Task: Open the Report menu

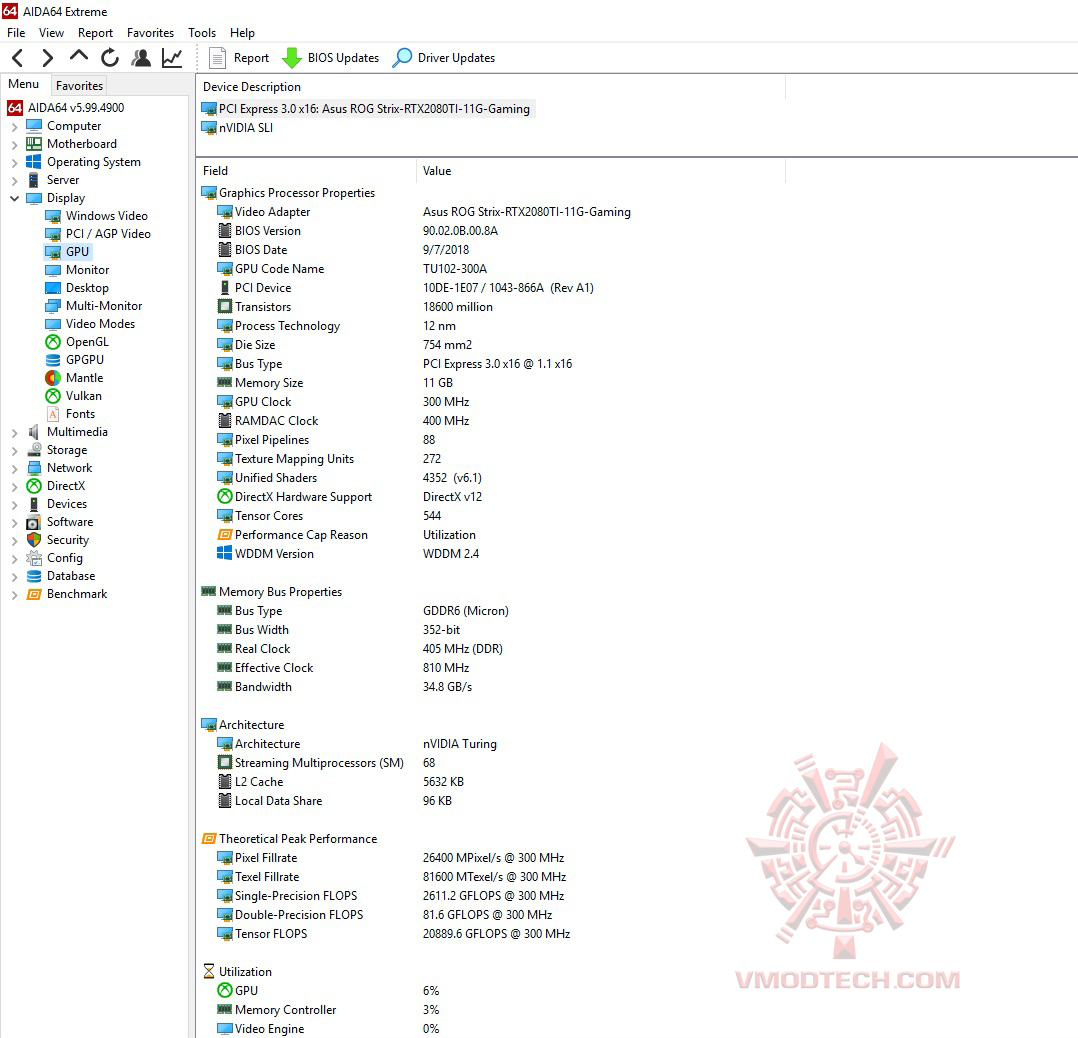Action: coord(95,32)
